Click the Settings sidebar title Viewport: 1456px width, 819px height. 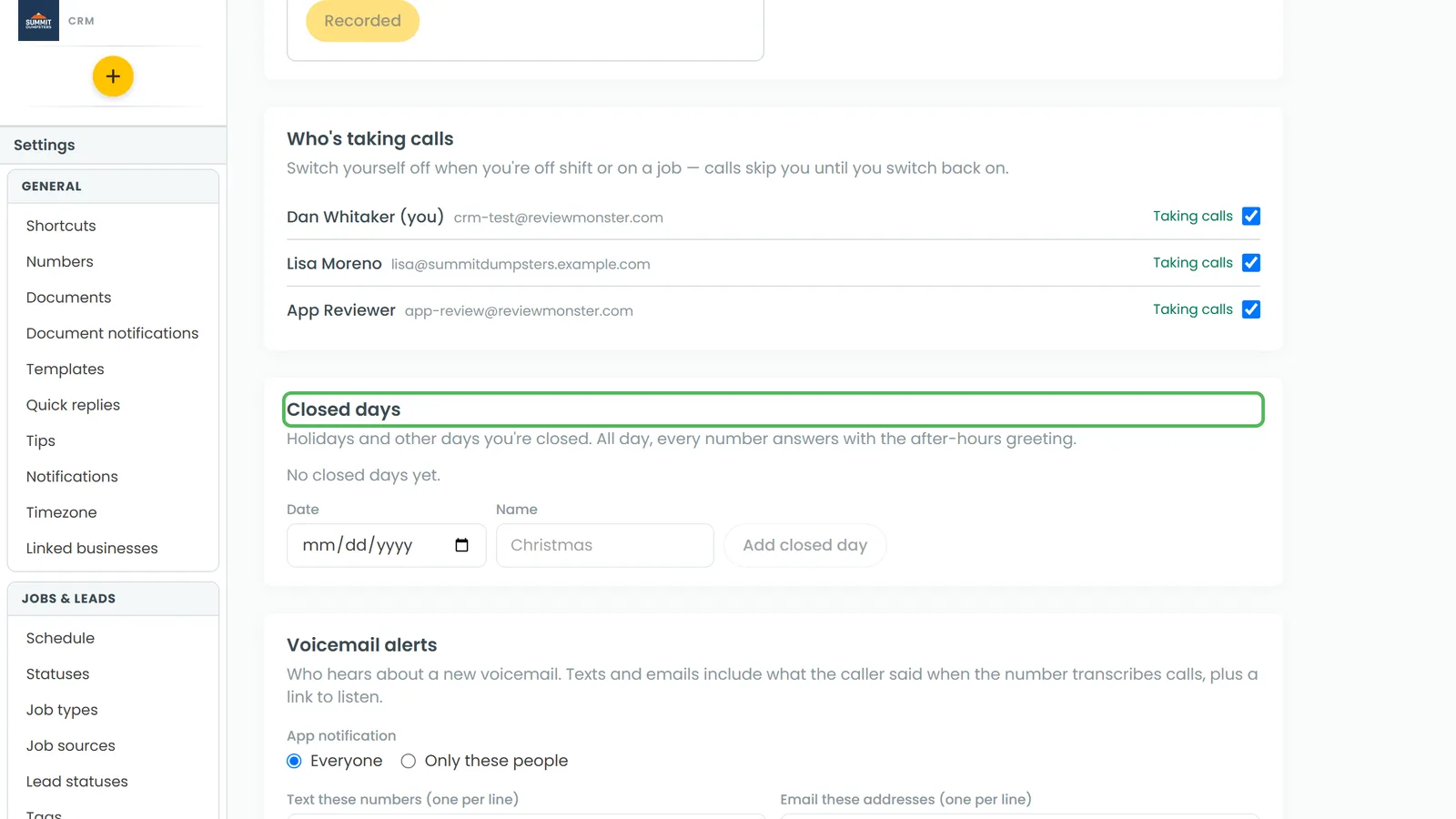tap(45, 145)
